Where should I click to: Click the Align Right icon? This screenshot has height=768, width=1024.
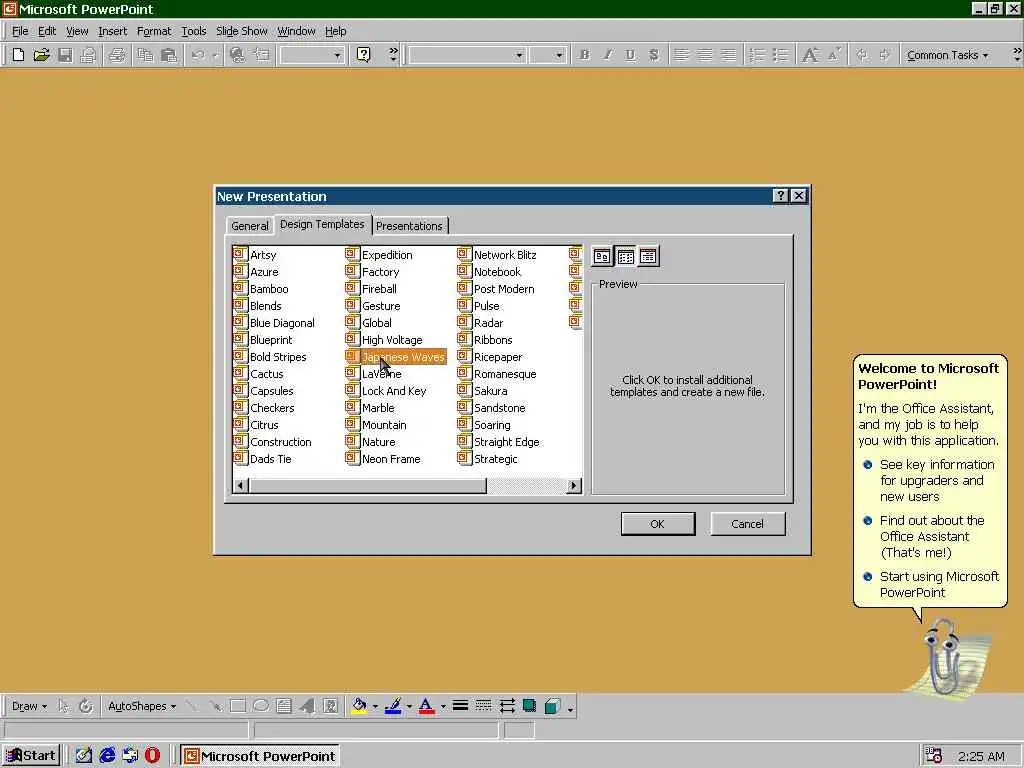point(728,55)
